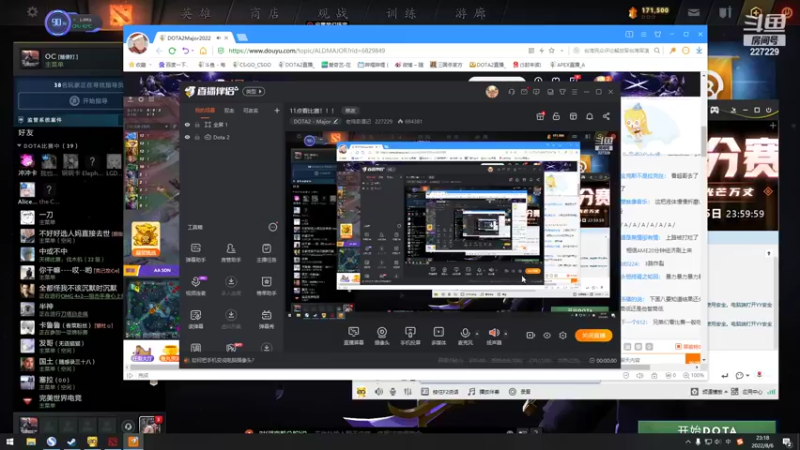The image size is (800, 450).
Task: Open the streaming app hamburger menu
Action: point(574,92)
